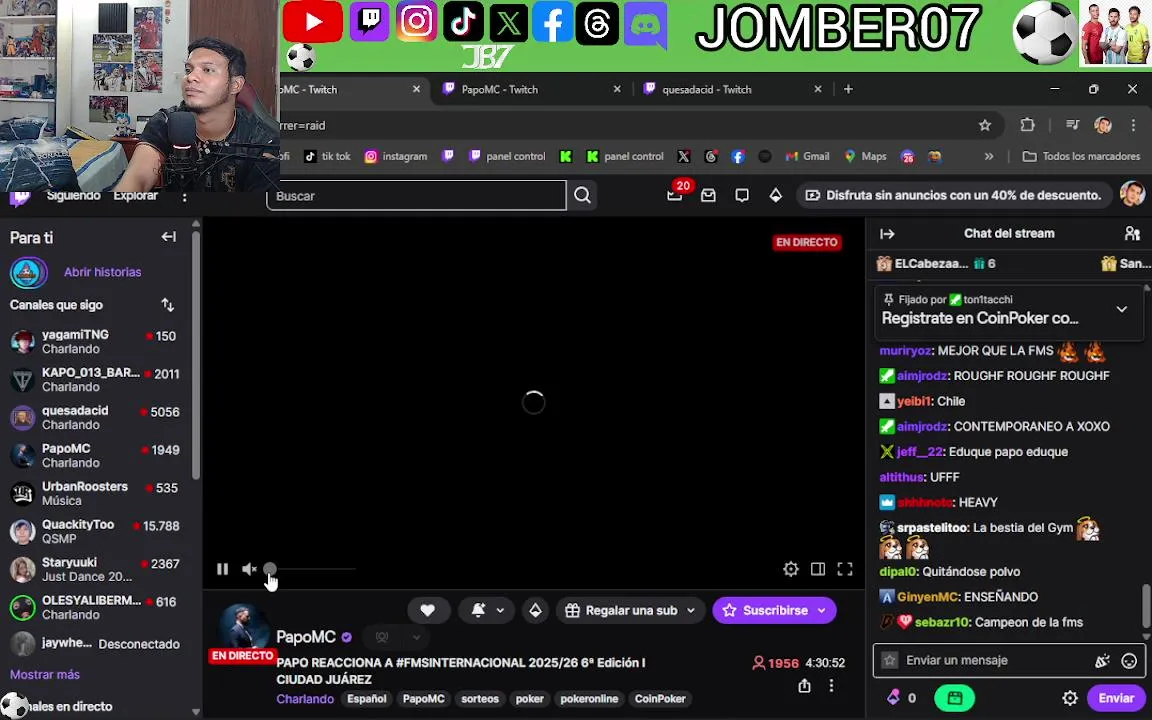Click the Twitch search box Buscar

click(416, 196)
